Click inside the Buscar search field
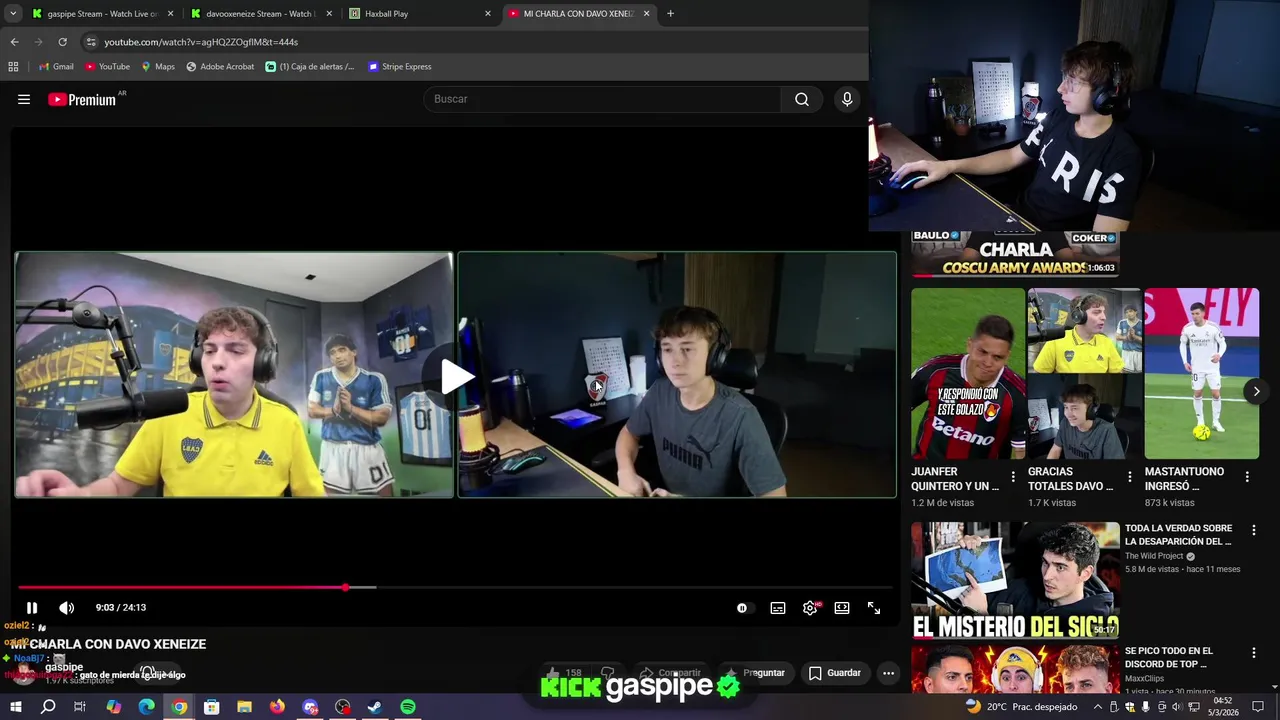This screenshot has height=720, width=1280. [x=603, y=99]
